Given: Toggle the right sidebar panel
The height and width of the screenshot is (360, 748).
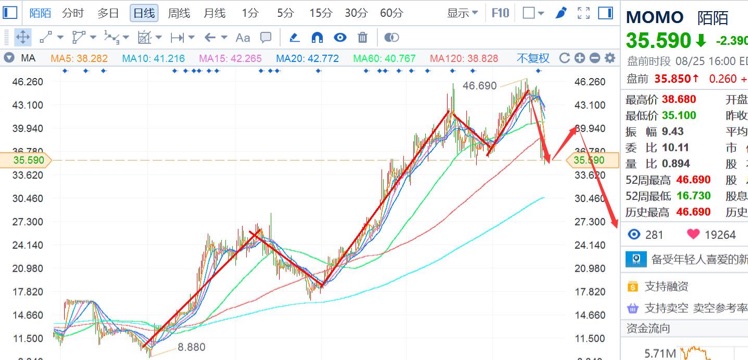Looking at the screenshot, I should [605, 13].
